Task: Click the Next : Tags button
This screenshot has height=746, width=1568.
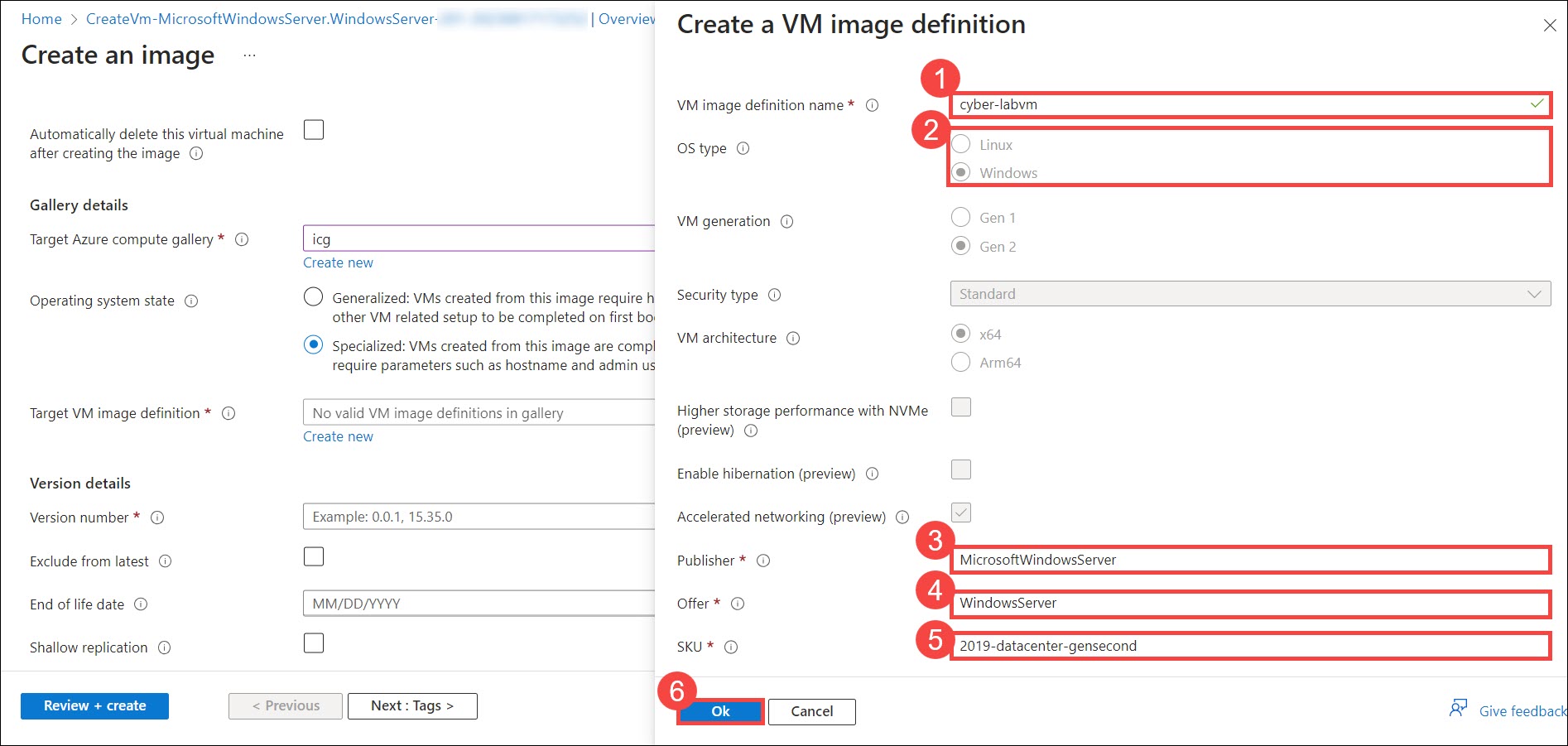Action: point(412,706)
